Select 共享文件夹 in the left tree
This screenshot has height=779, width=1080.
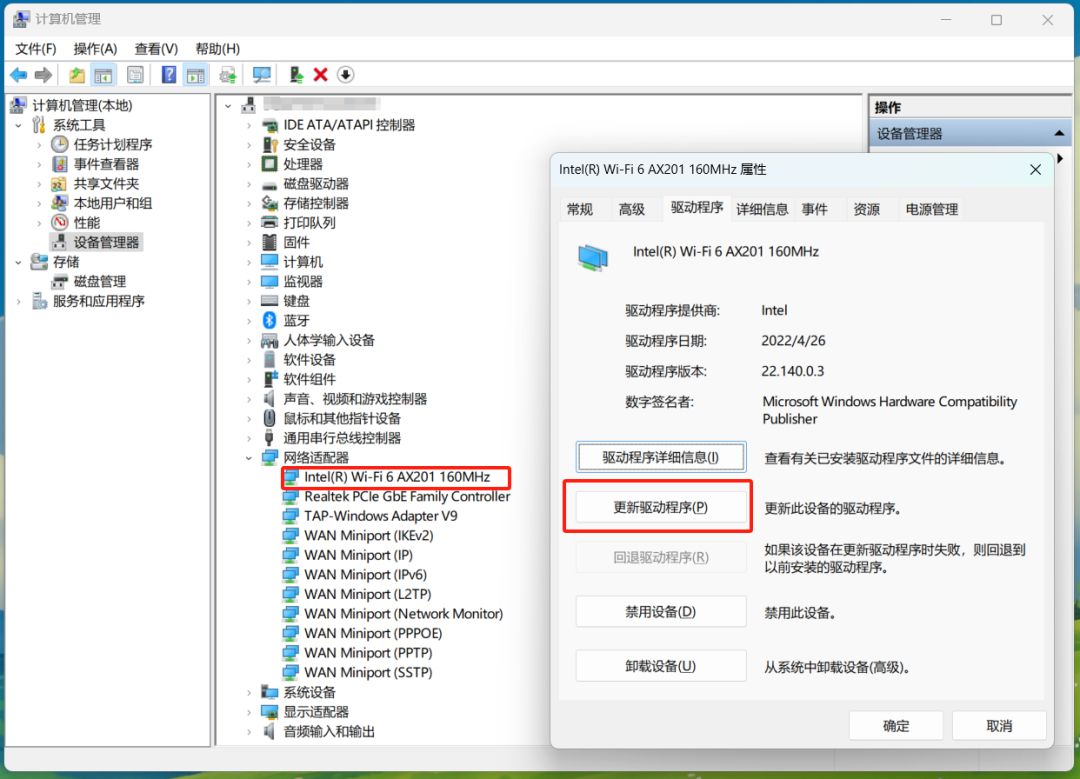pyautogui.click(x=106, y=184)
